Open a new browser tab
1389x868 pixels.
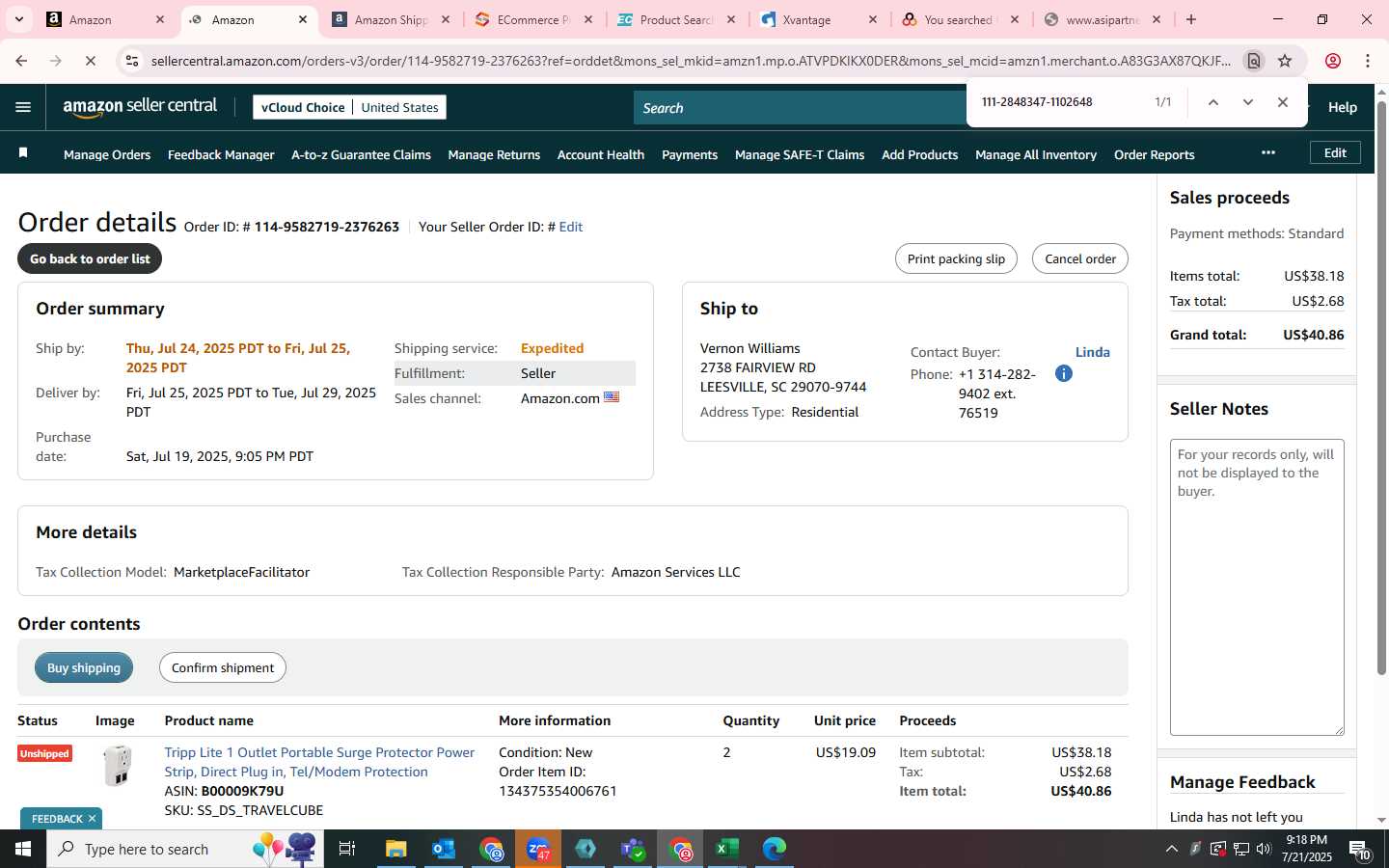[x=1190, y=19]
